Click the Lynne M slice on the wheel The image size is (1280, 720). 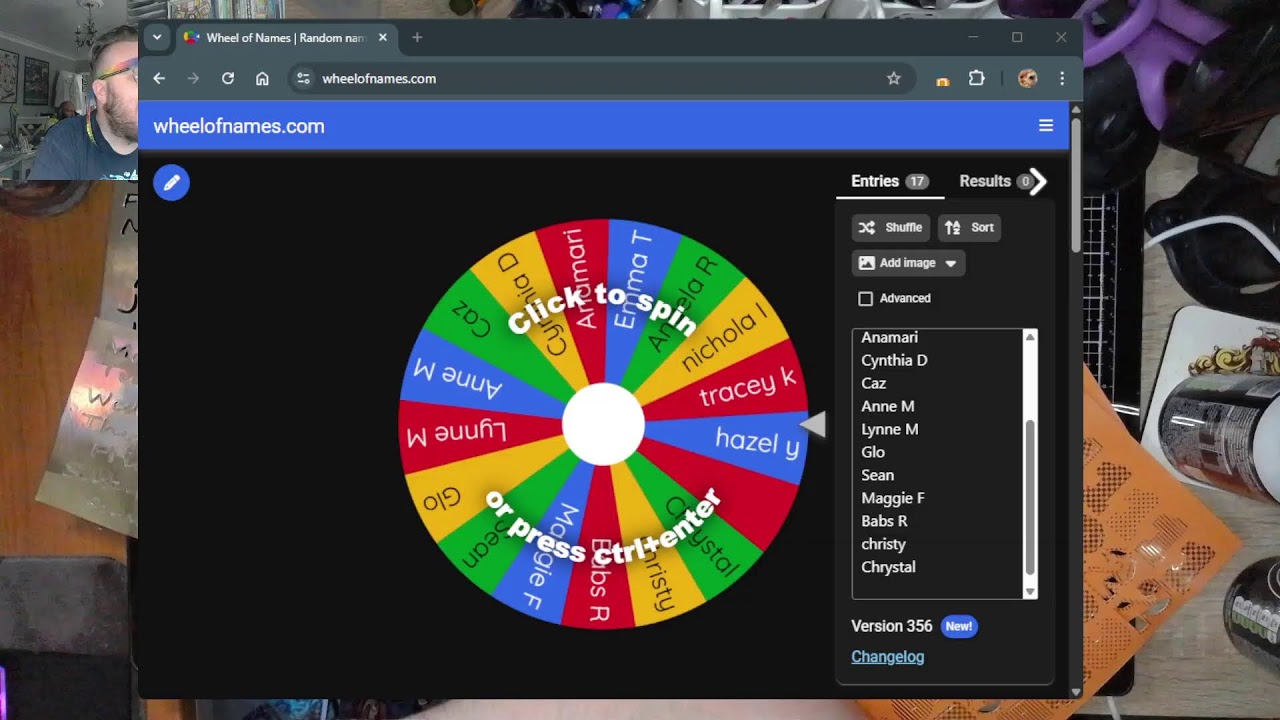(456, 433)
